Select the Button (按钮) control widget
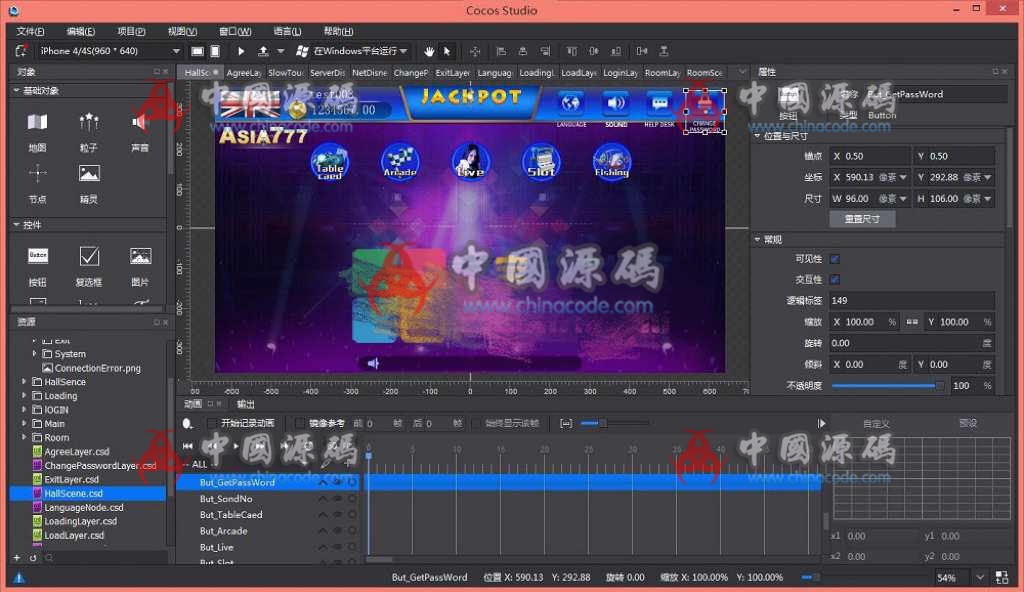Image resolution: width=1024 pixels, height=592 pixels. [37, 266]
